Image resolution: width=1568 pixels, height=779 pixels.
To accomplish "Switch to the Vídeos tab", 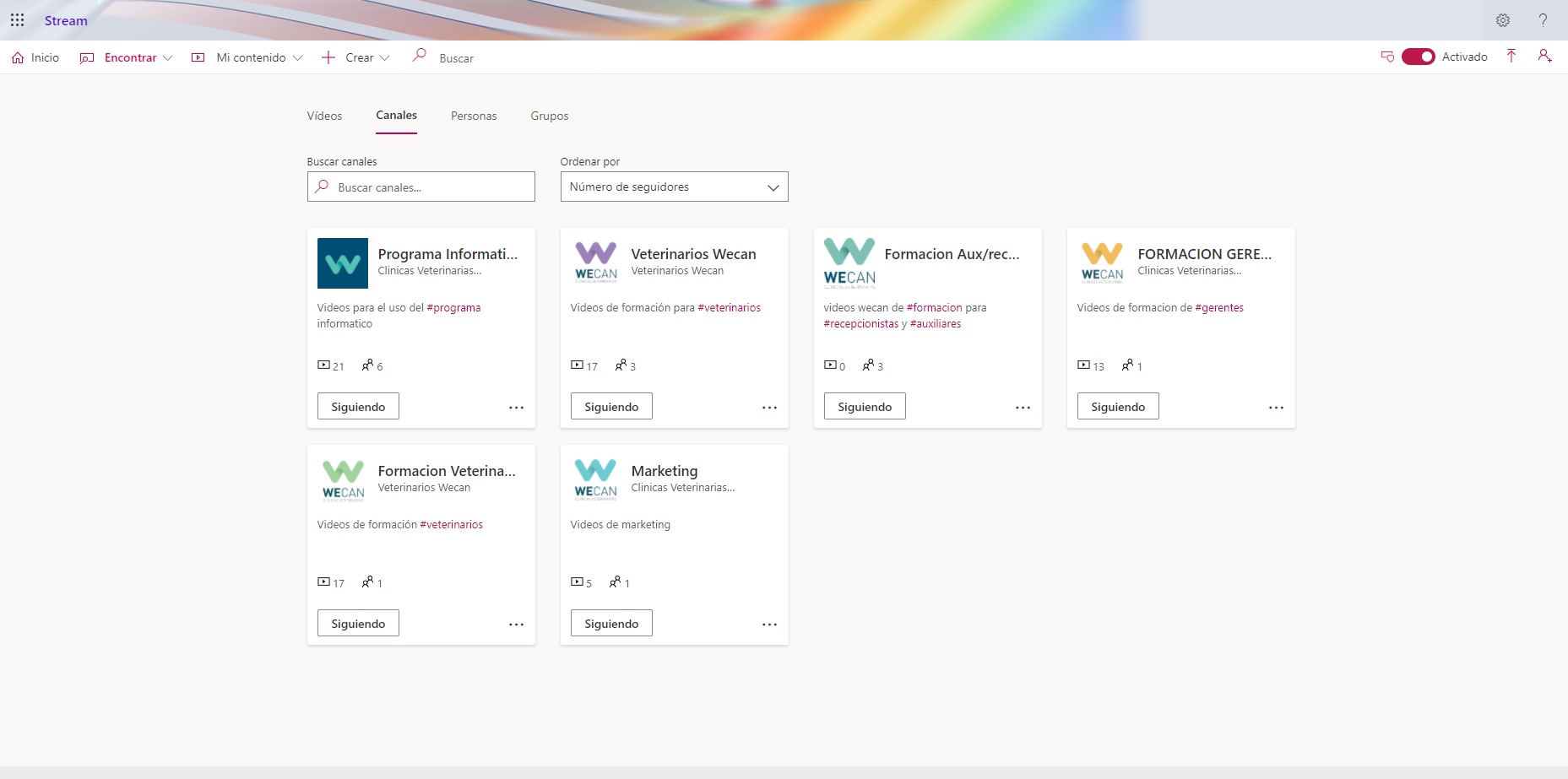I will (324, 116).
